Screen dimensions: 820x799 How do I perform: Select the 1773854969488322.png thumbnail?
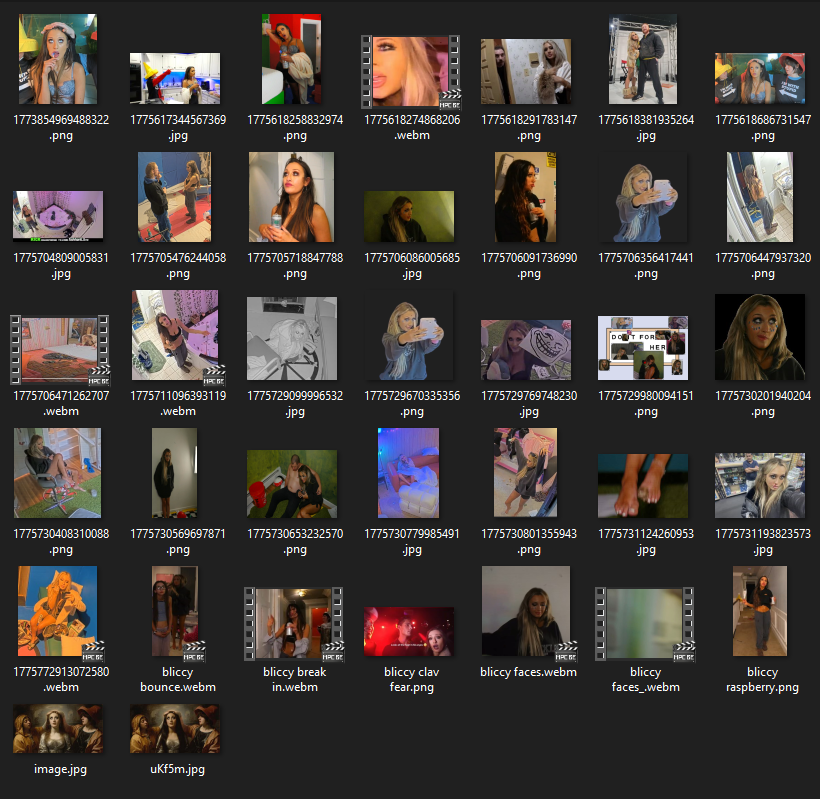tap(58, 59)
